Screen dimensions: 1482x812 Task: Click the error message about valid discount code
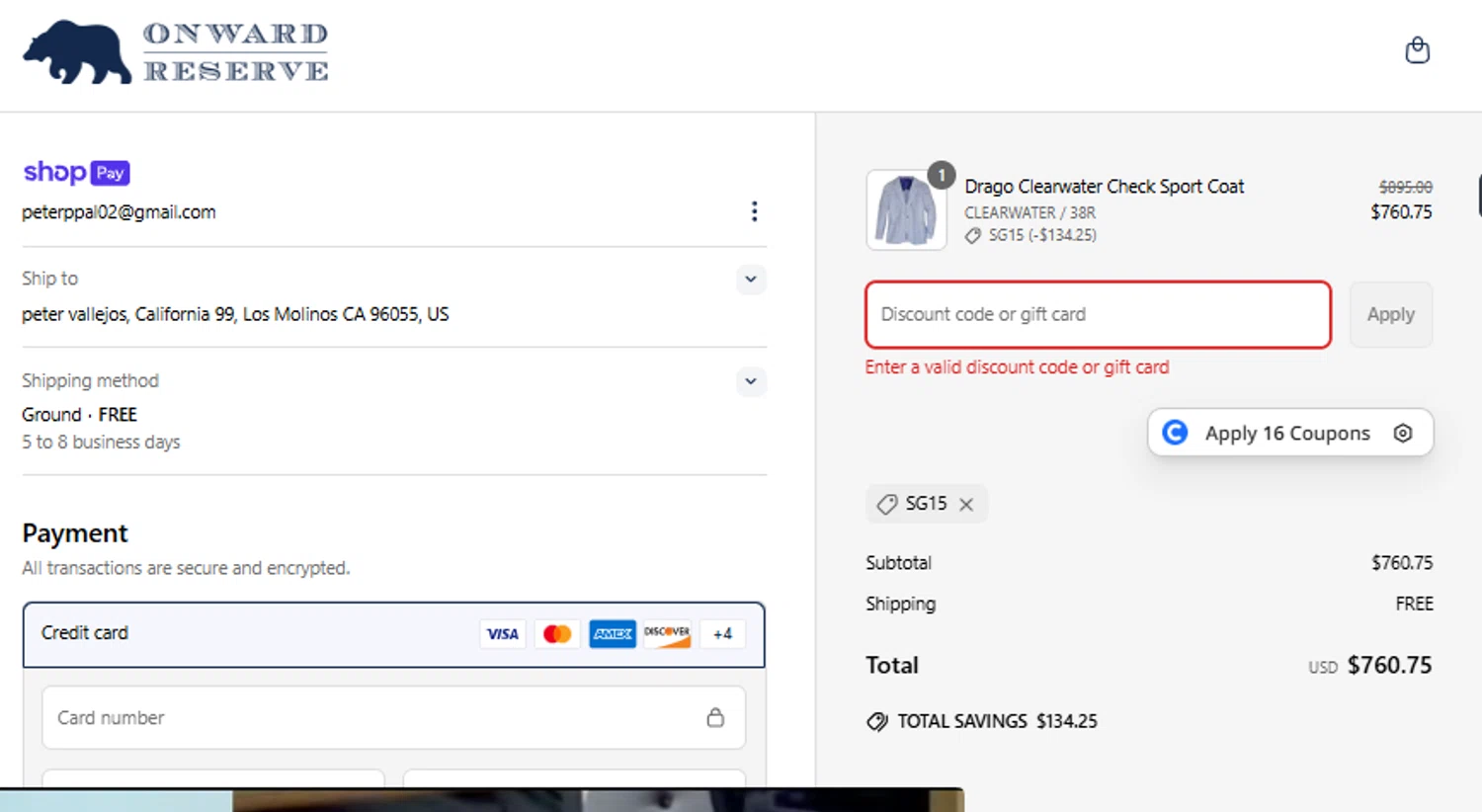coord(1017,367)
